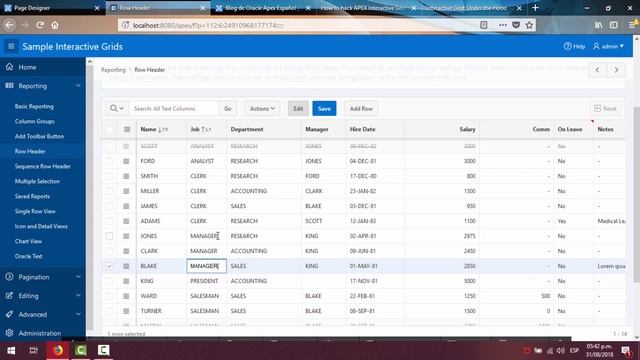Click the Pagination section icon
This screenshot has height=360, width=640.
[x=9, y=277]
